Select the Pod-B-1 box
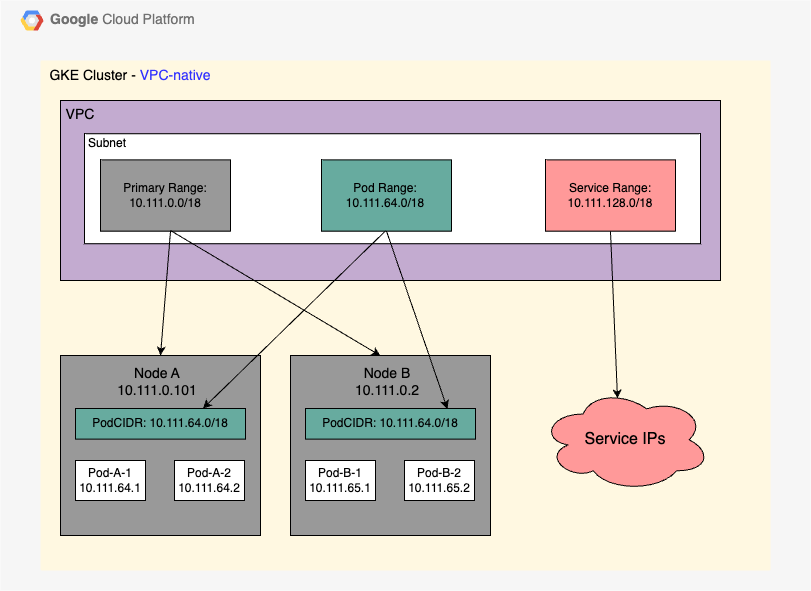The width and height of the screenshot is (811, 591). (x=340, y=480)
